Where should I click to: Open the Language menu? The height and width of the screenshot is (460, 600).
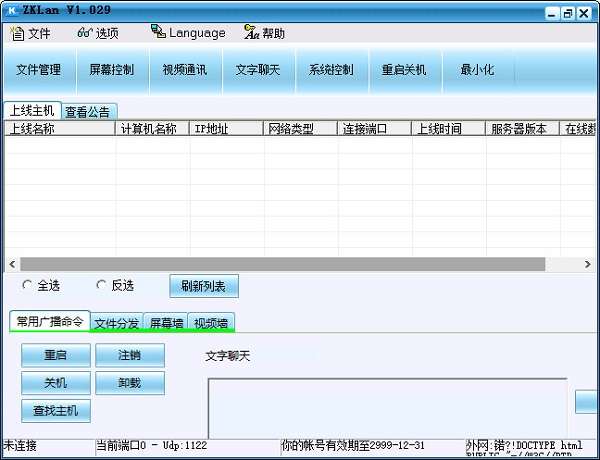tap(188, 33)
